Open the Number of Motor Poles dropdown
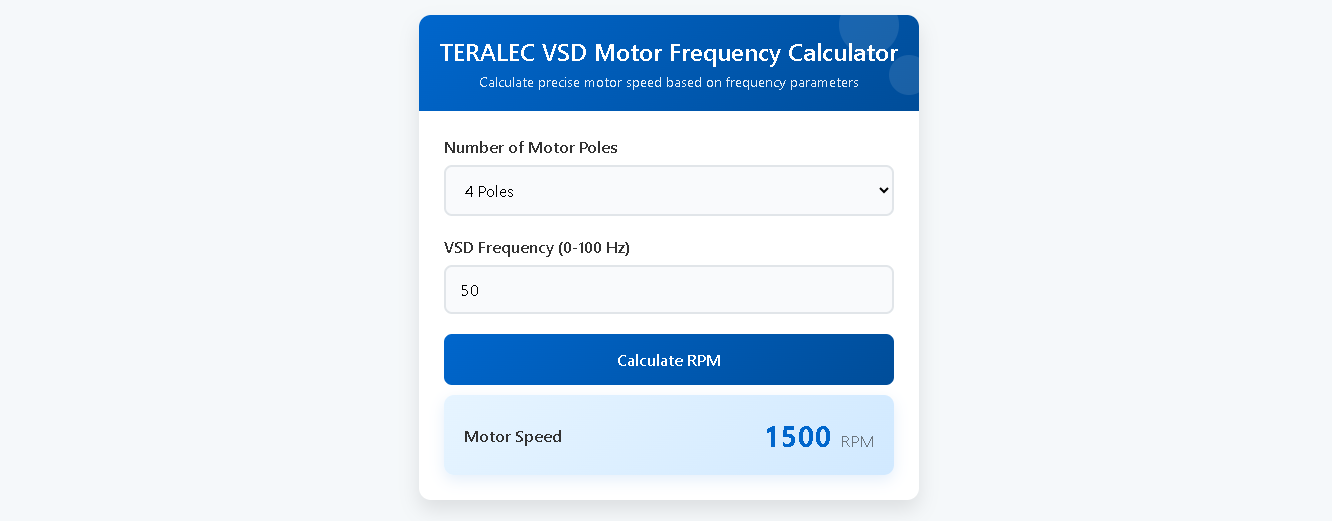 [668, 191]
